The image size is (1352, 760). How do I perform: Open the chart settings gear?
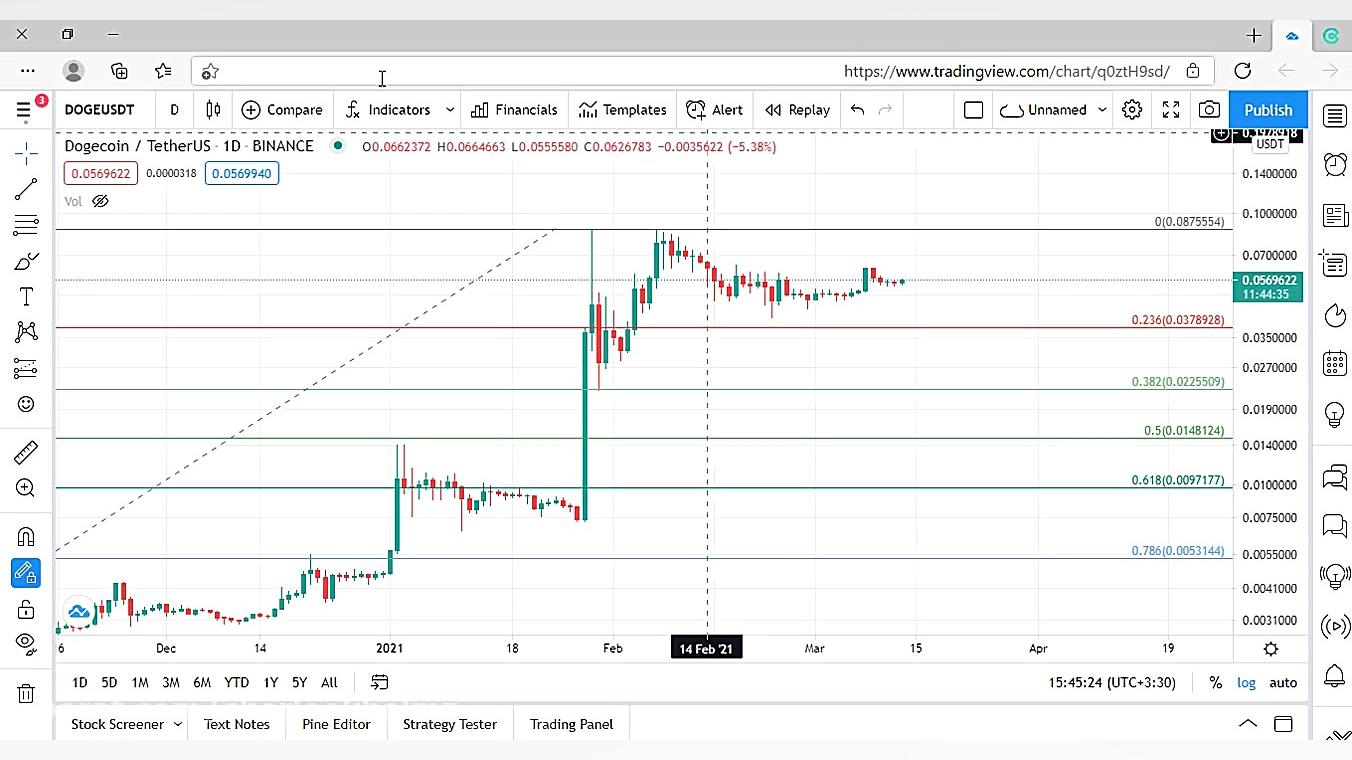click(1132, 110)
